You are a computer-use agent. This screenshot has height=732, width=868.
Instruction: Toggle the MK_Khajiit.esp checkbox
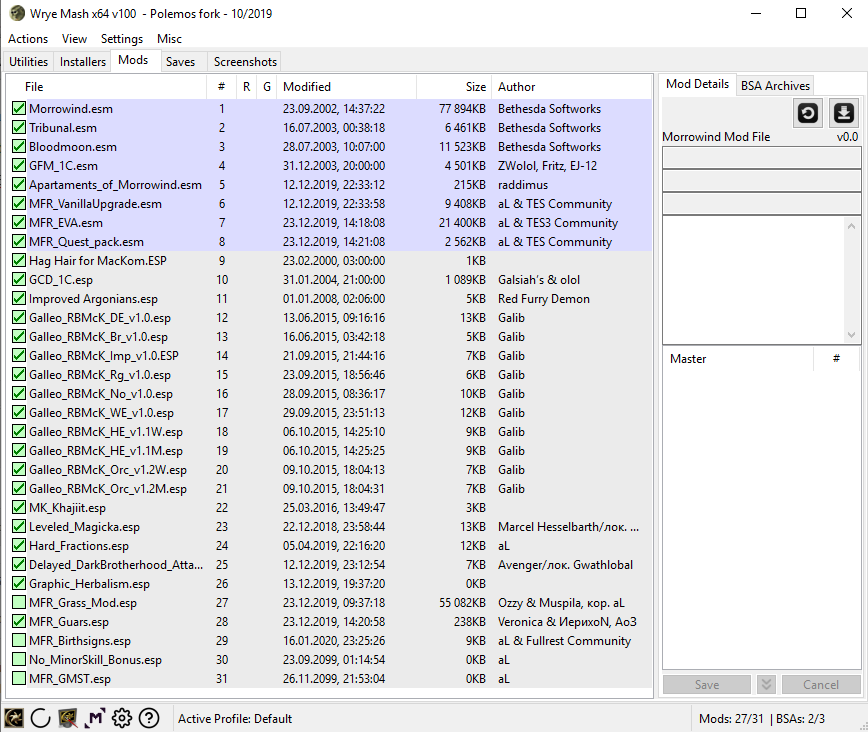coord(19,508)
